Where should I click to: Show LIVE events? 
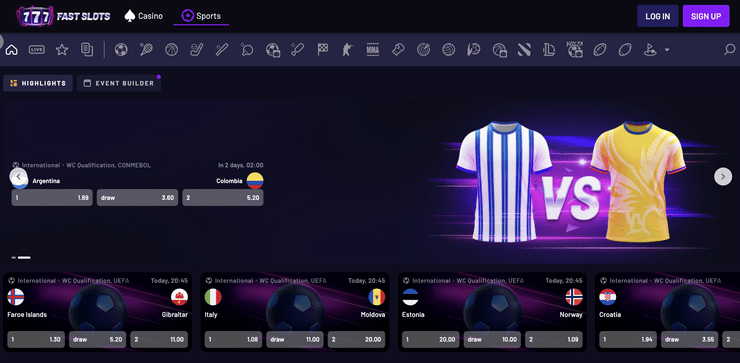point(37,50)
